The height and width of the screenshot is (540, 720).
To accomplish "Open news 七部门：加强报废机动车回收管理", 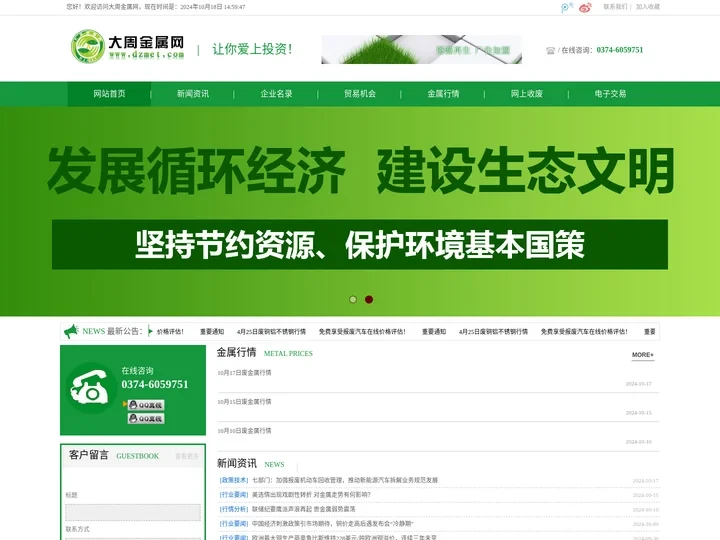I will (x=345, y=480).
